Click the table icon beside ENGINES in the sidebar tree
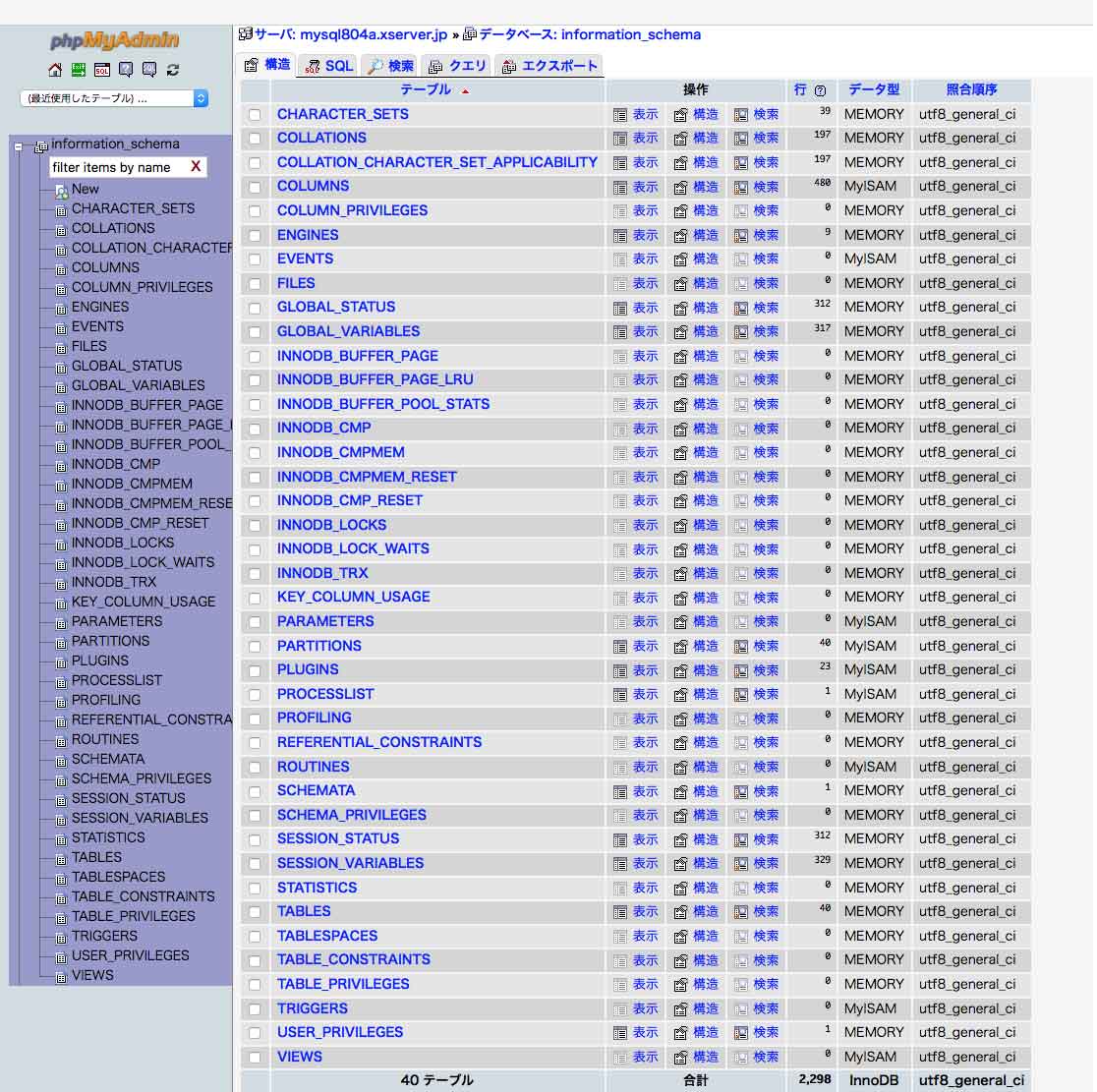 [x=62, y=309]
